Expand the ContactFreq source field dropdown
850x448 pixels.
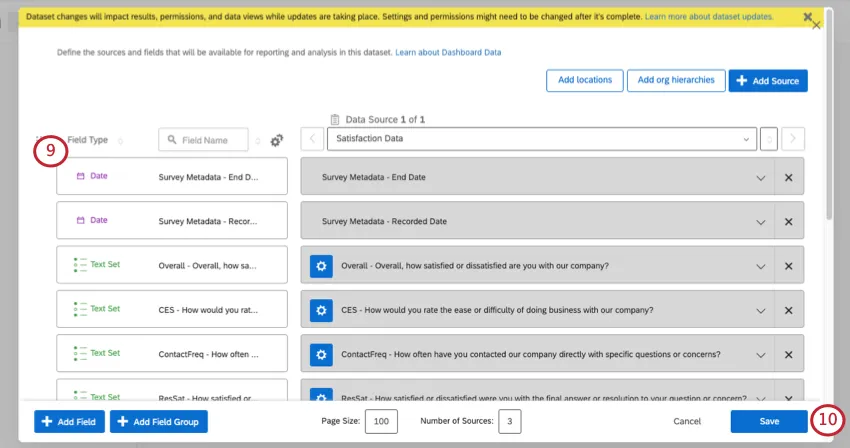click(x=760, y=354)
